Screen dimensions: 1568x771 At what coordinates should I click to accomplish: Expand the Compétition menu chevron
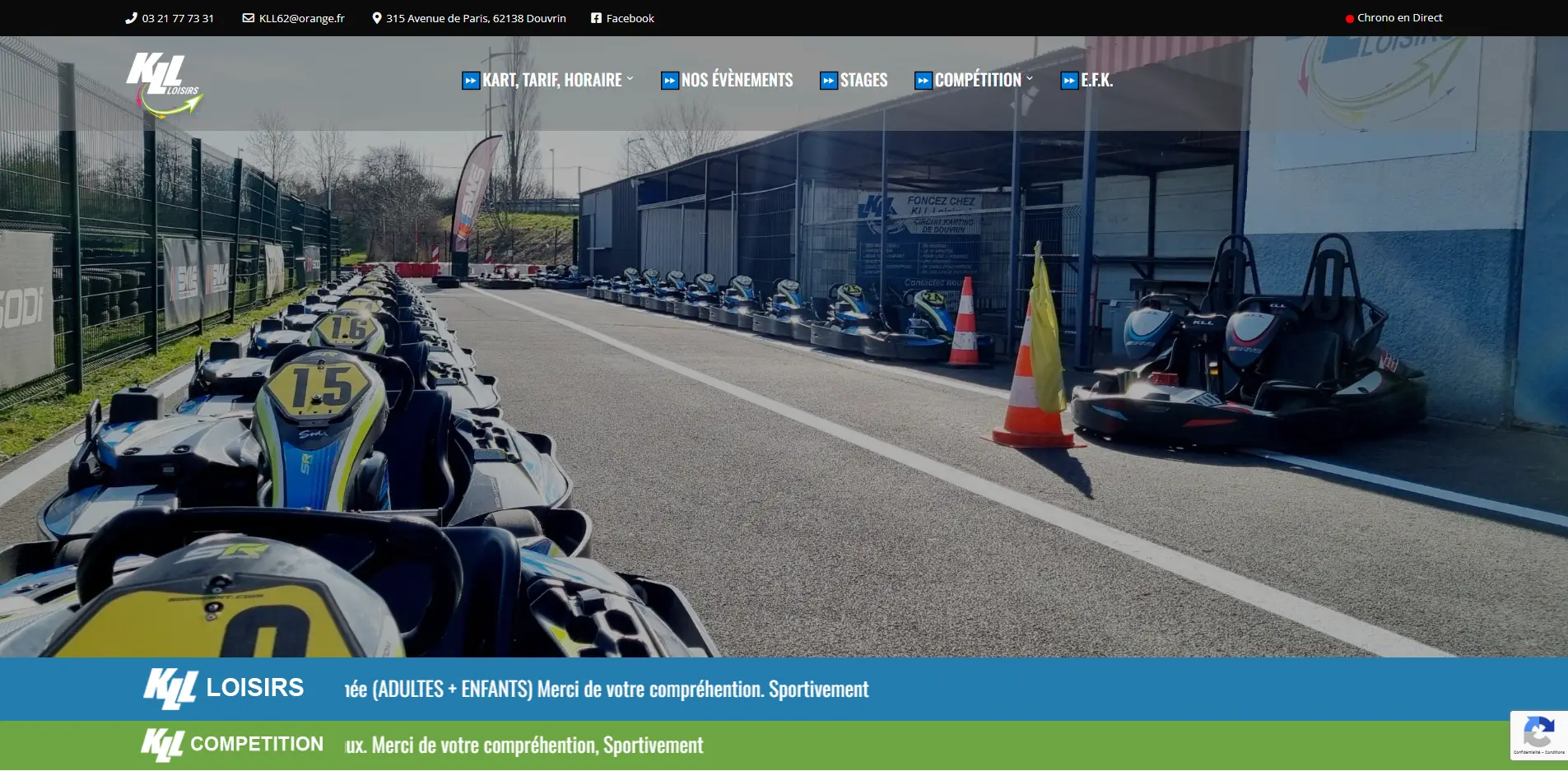click(1030, 79)
